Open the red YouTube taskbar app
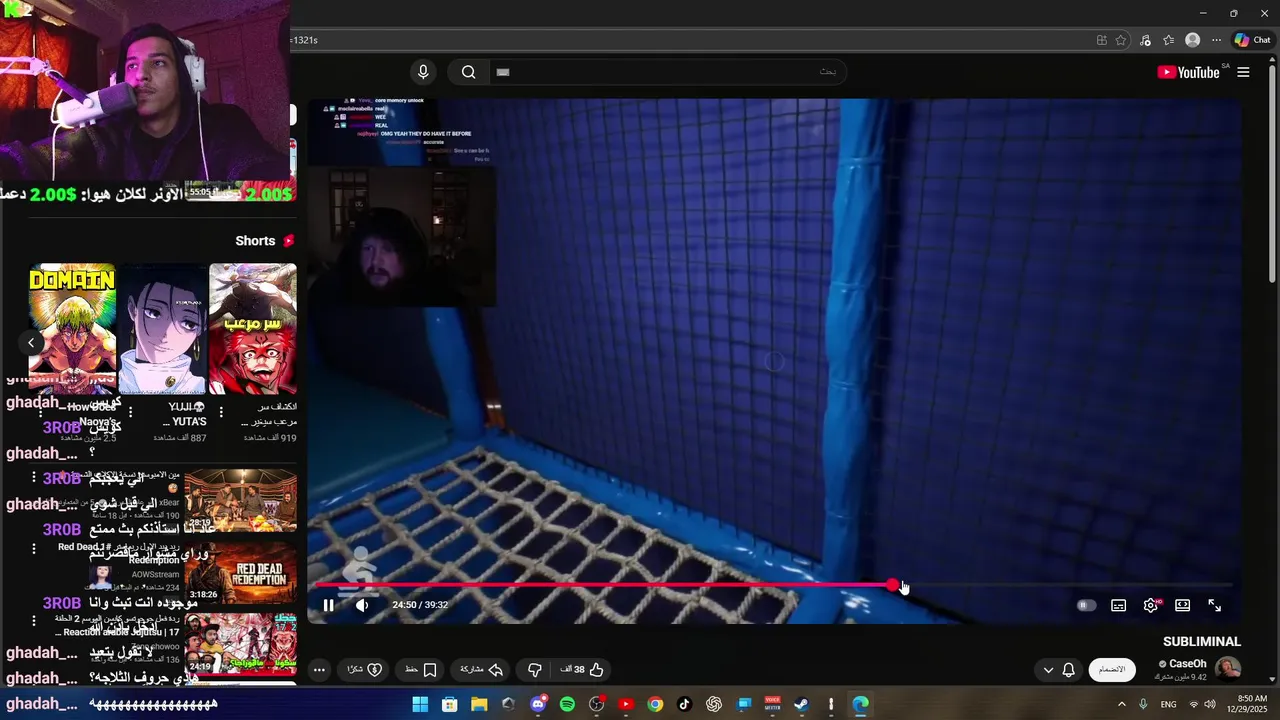 [626, 704]
